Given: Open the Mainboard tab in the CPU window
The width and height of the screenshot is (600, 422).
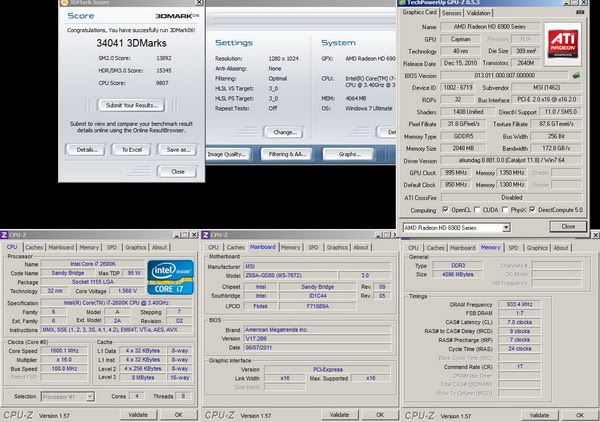Looking at the screenshot, I should tap(61, 247).
